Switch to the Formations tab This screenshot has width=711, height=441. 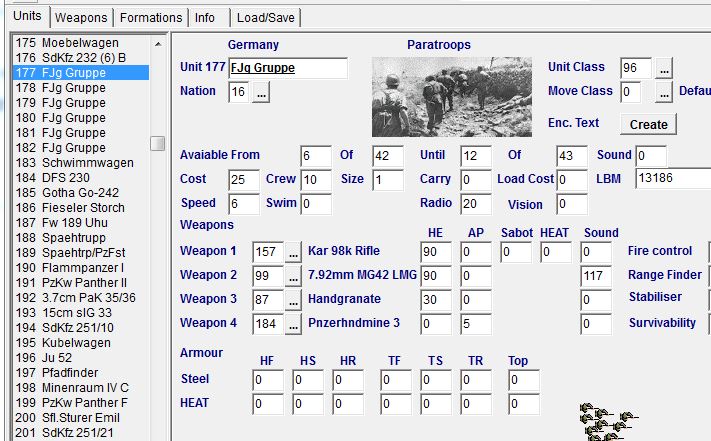150,18
